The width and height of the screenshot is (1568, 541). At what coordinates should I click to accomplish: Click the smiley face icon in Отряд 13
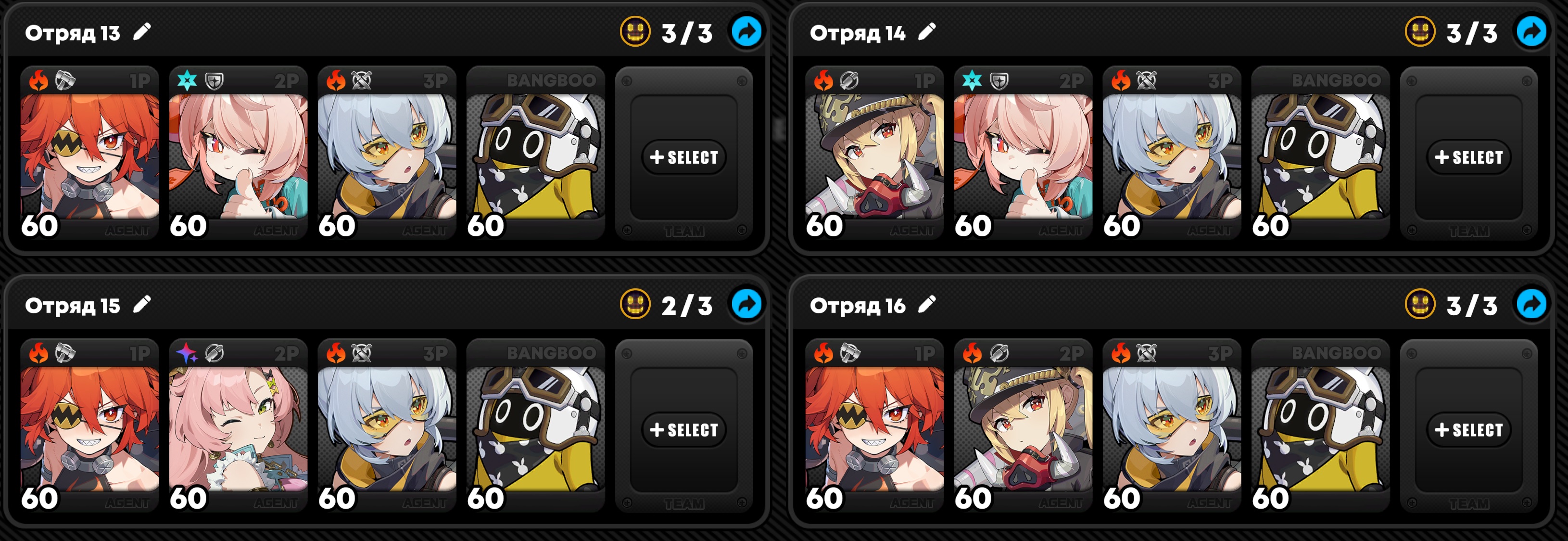pyautogui.click(x=635, y=32)
